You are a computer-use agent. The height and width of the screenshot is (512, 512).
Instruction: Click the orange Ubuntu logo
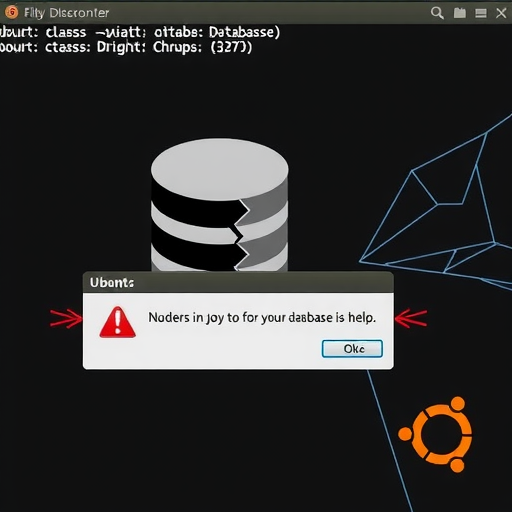tap(435, 434)
